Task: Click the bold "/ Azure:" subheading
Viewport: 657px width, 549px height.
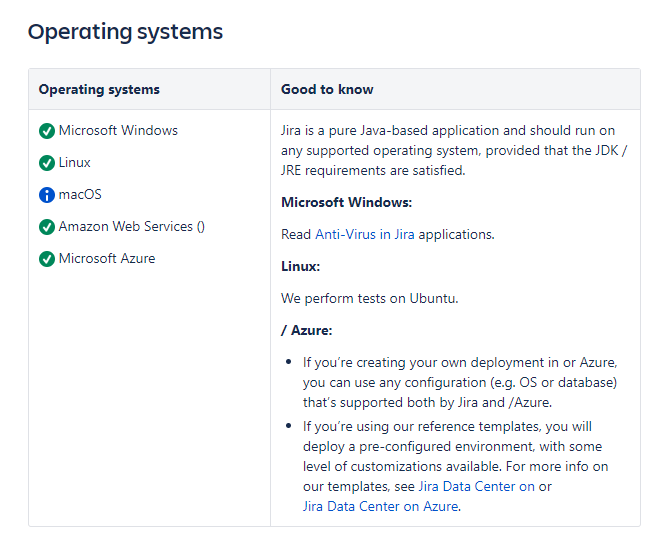Action: 306,330
